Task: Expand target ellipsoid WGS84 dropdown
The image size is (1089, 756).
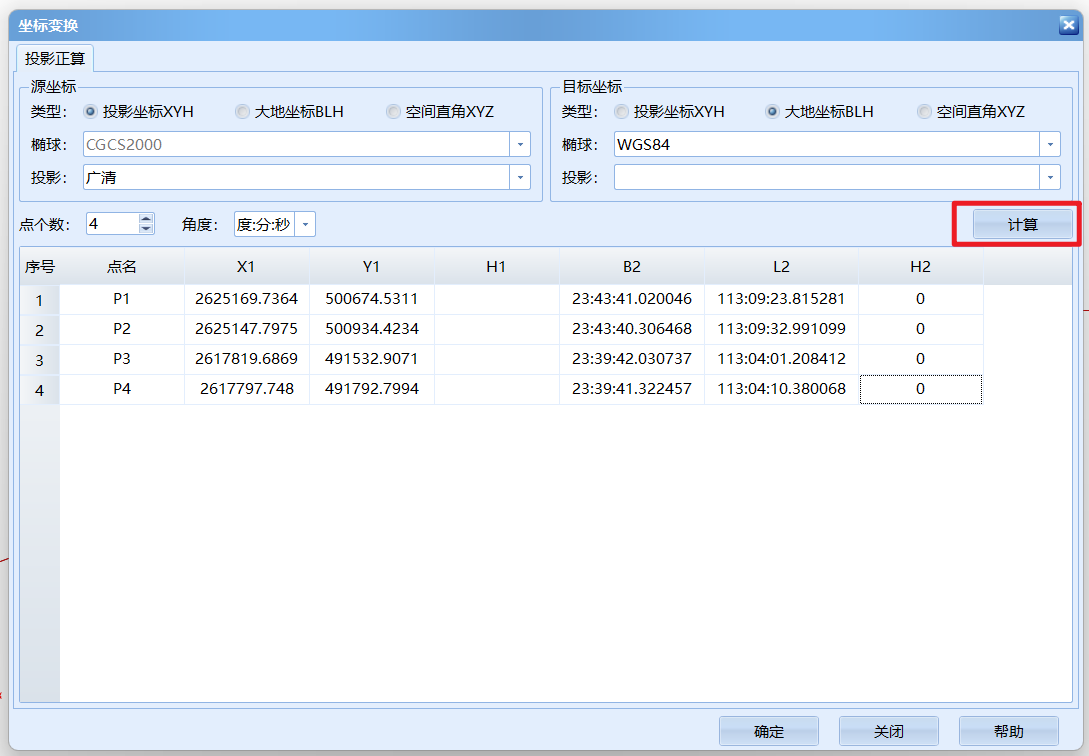Action: 1050,145
